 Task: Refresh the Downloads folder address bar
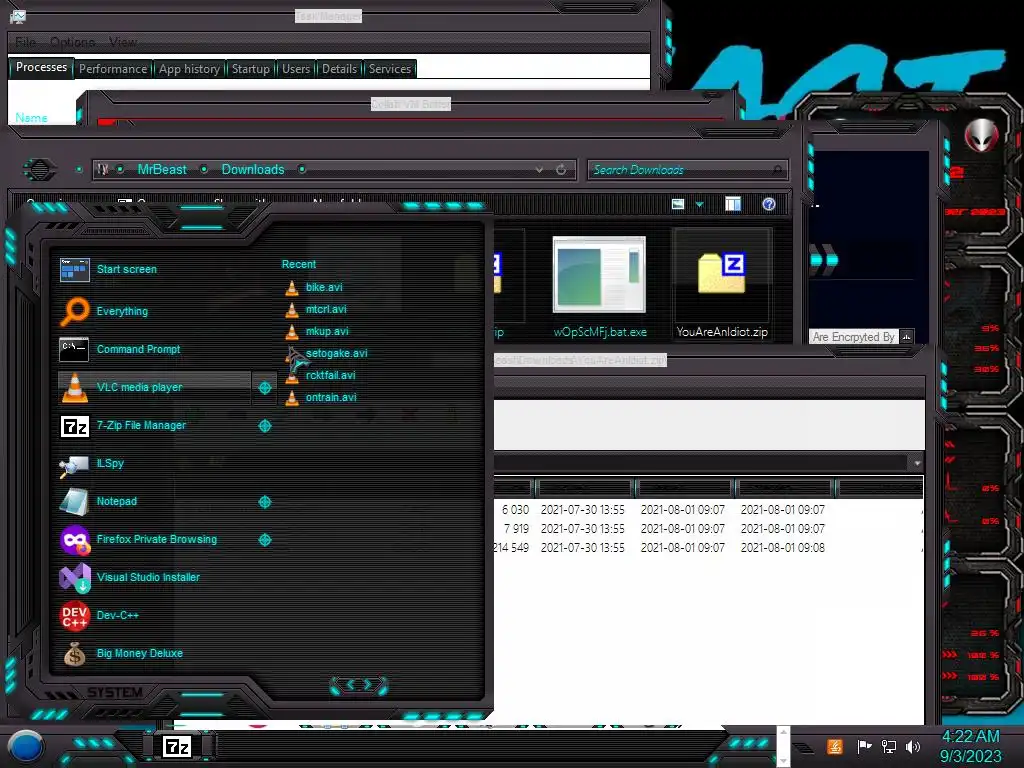pyautogui.click(x=561, y=170)
